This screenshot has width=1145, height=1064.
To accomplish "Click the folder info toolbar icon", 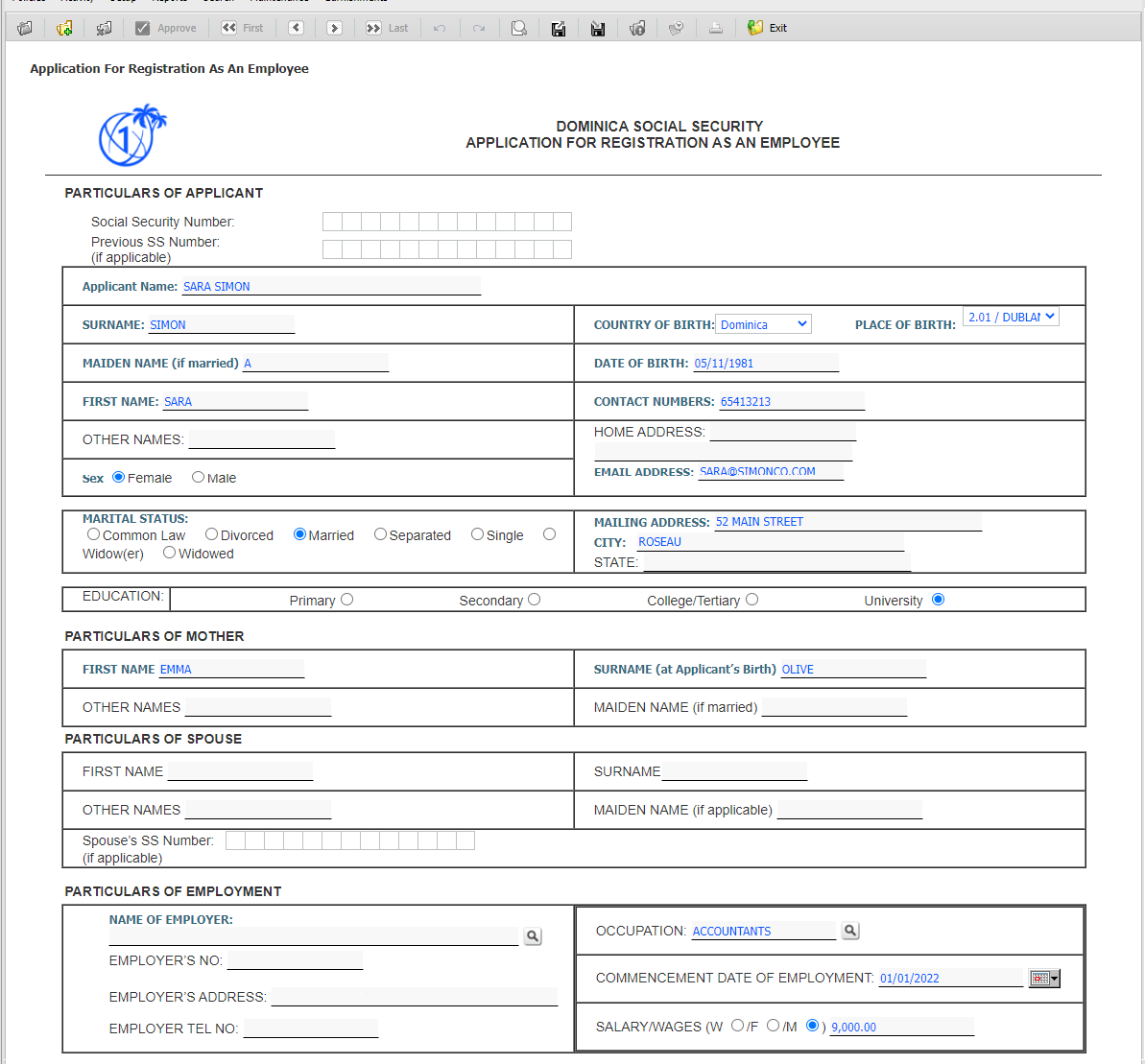I will (x=637, y=29).
